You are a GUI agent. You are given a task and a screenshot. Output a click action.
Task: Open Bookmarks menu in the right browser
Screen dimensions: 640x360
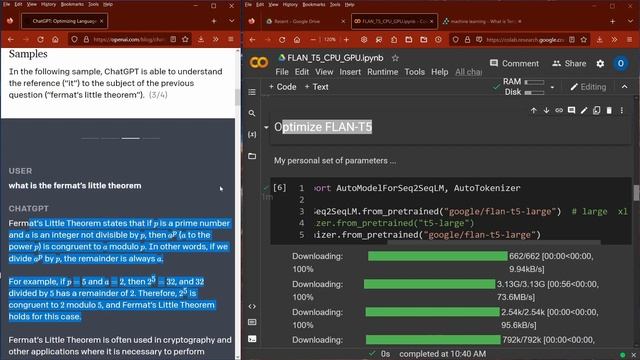pyautogui.click(x=313, y=4)
